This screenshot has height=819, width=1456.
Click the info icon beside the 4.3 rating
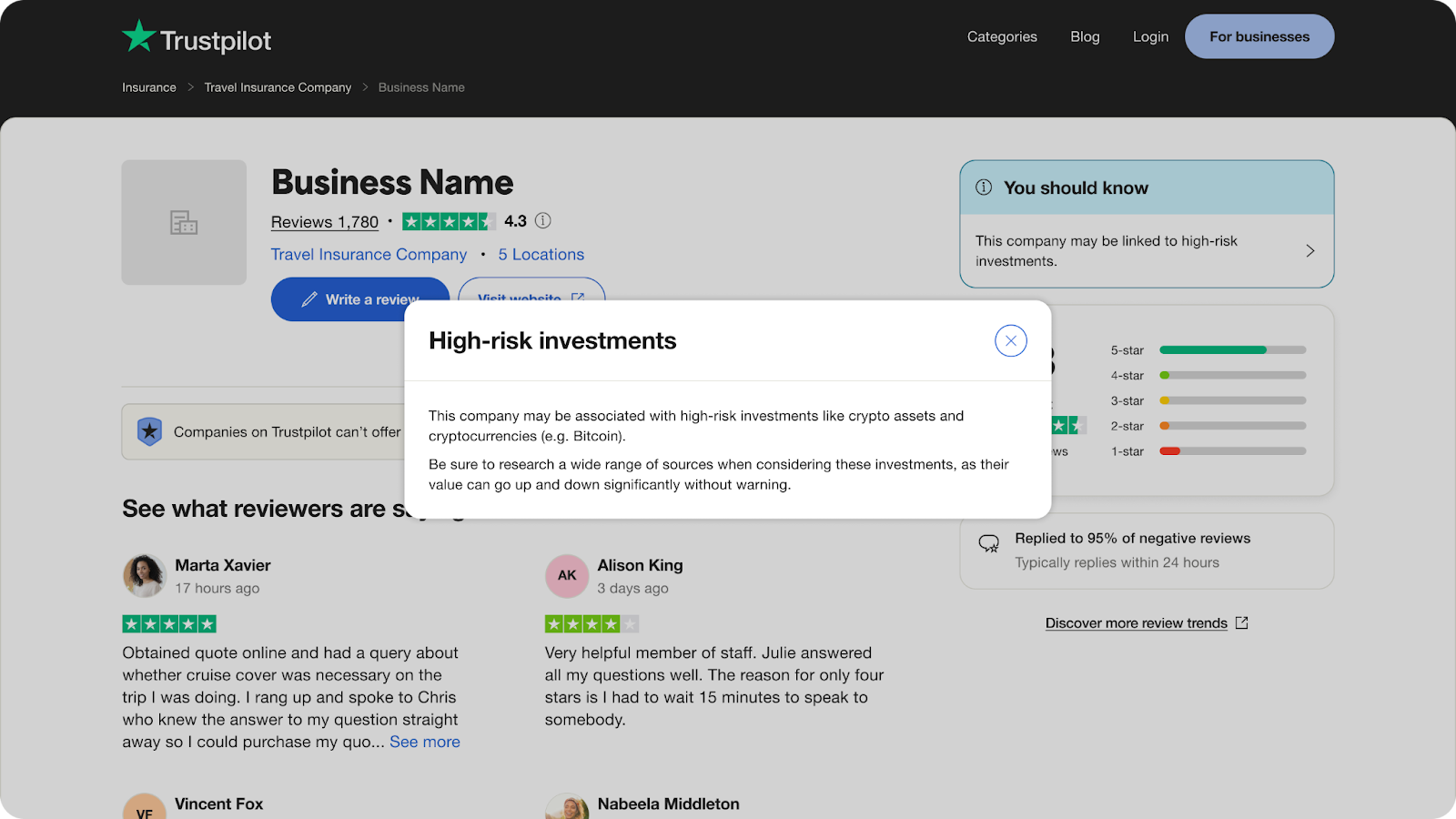pyautogui.click(x=543, y=220)
